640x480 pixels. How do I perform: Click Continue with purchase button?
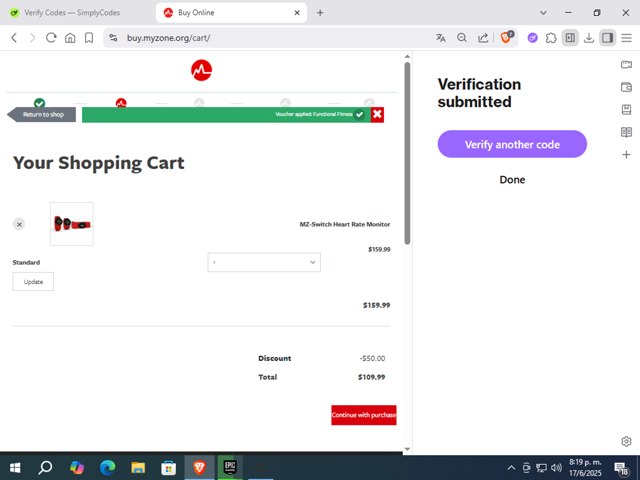tap(364, 415)
